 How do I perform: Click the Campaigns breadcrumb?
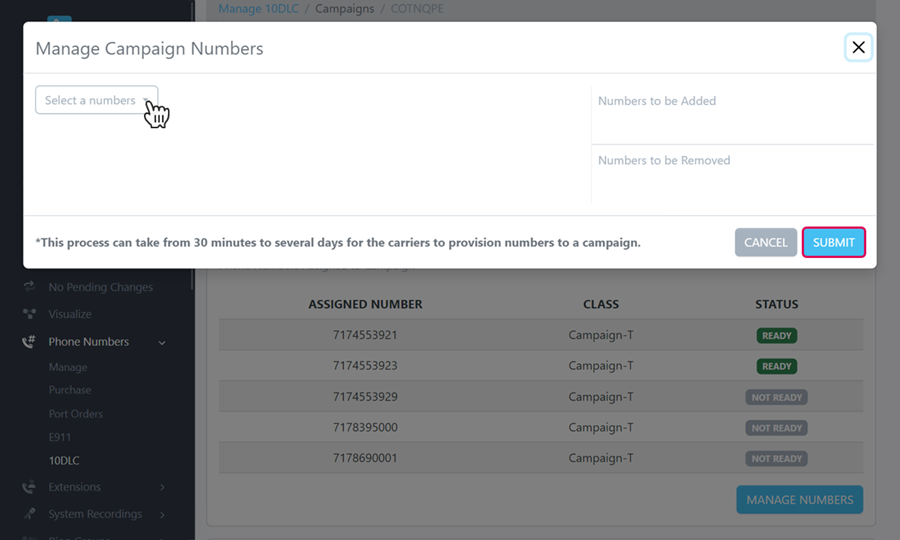[344, 9]
